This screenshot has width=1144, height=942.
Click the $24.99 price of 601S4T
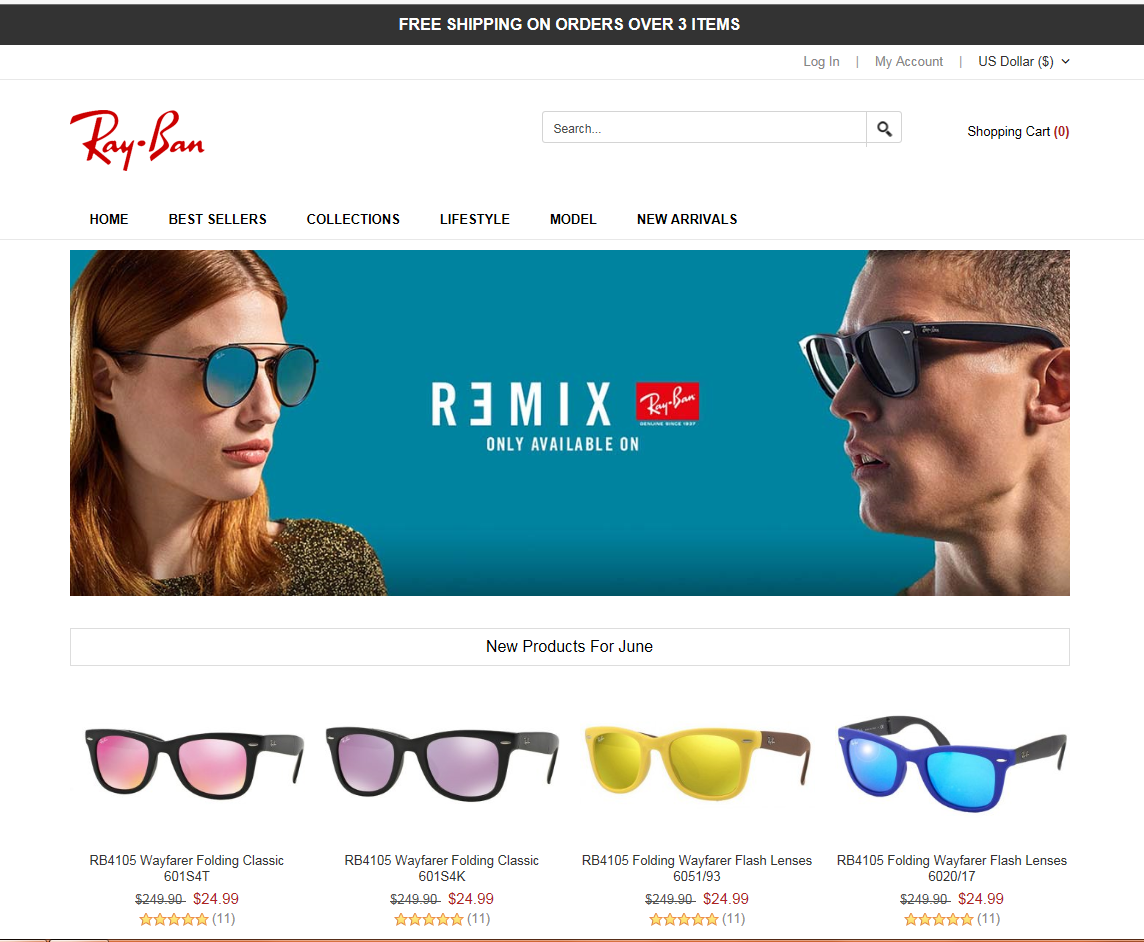tap(216, 899)
